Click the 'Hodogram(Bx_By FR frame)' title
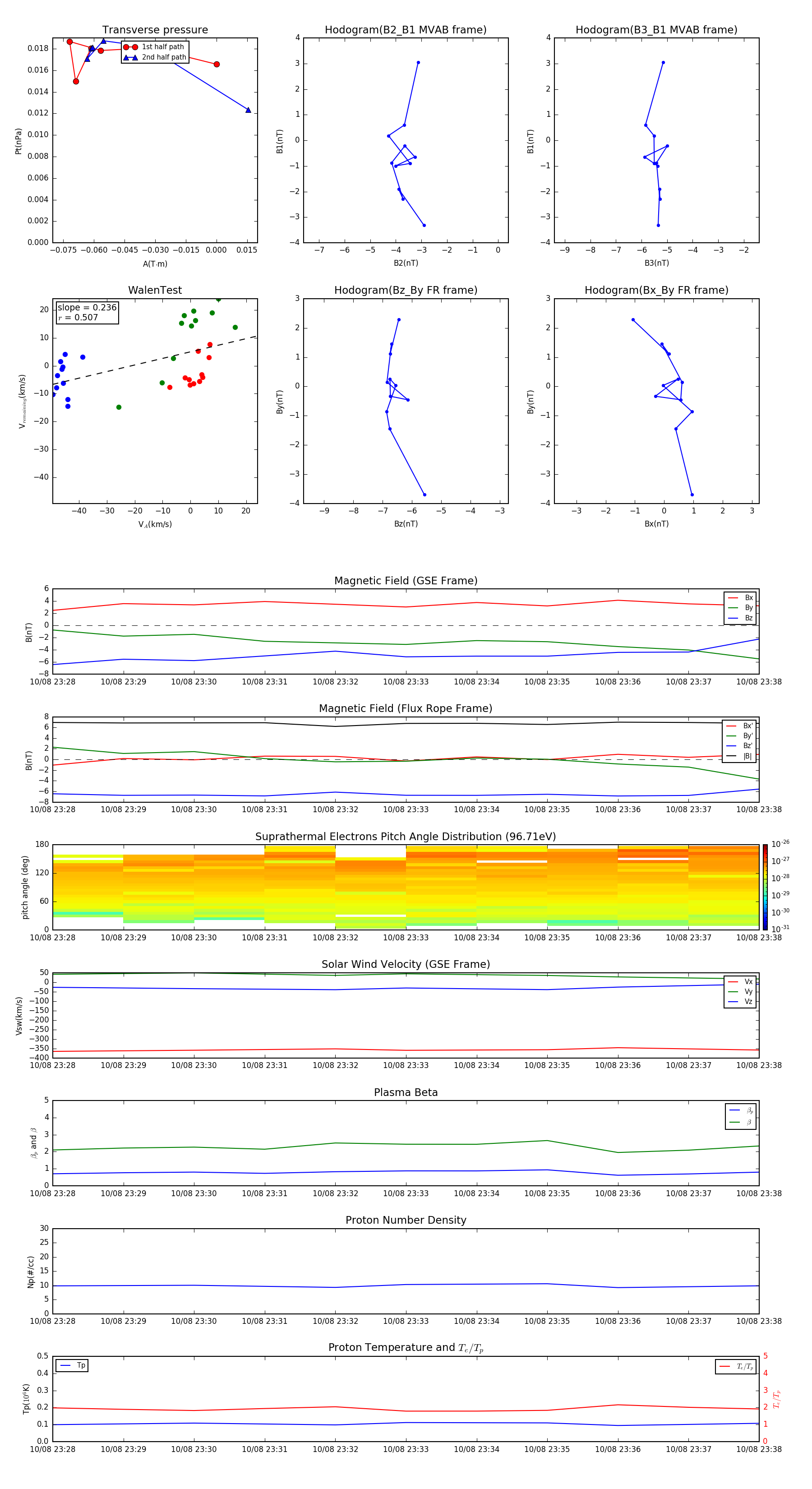 (x=656, y=290)
